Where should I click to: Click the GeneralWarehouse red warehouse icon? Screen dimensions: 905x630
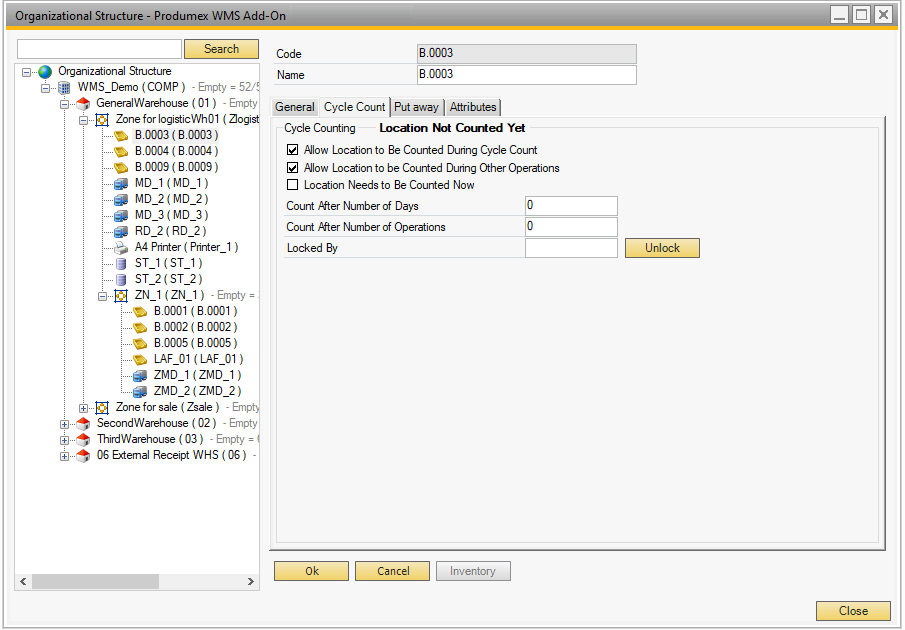tap(83, 103)
